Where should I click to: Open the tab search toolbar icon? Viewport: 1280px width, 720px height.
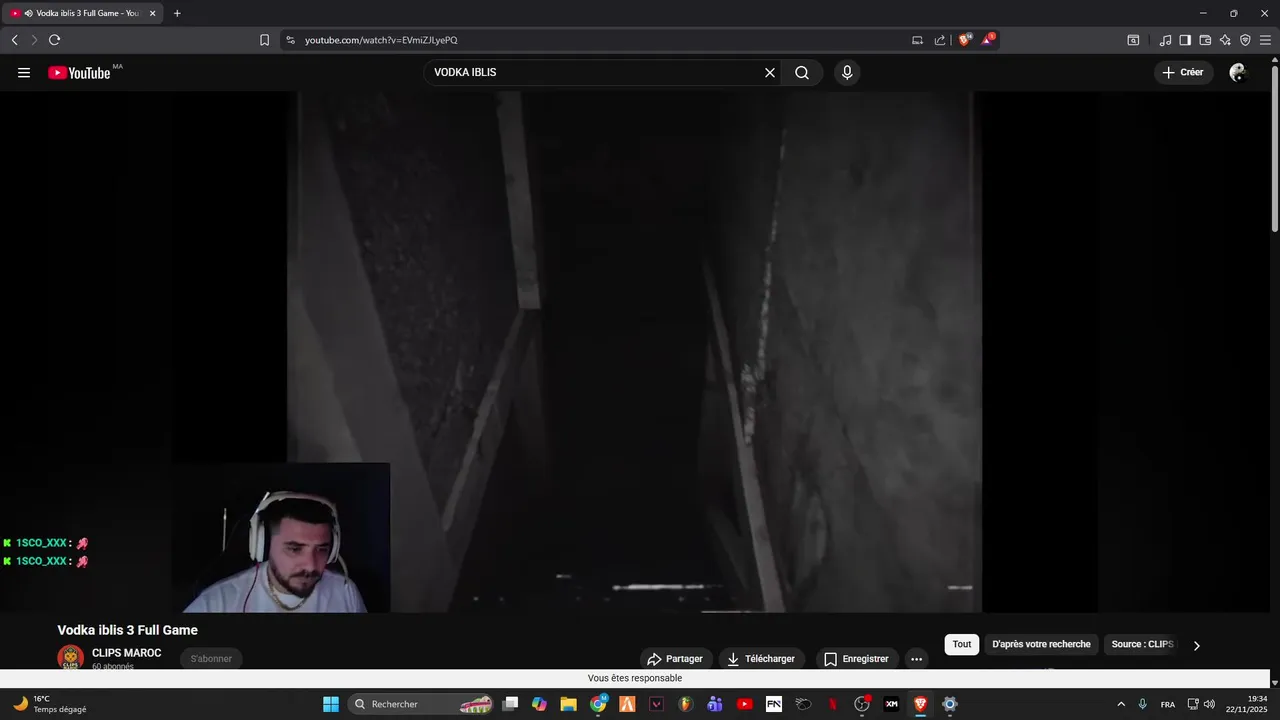click(x=1133, y=40)
